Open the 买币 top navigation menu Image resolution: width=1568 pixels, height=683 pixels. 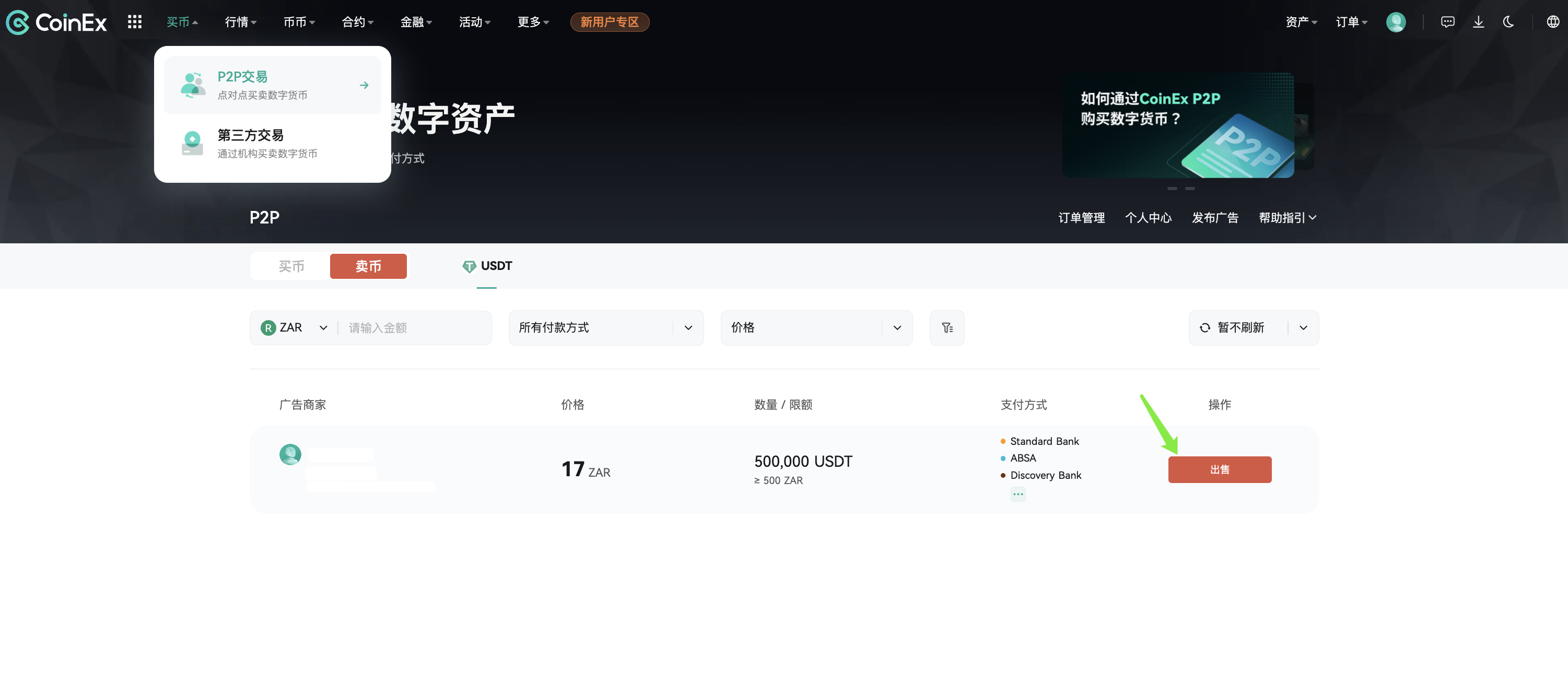tap(182, 22)
